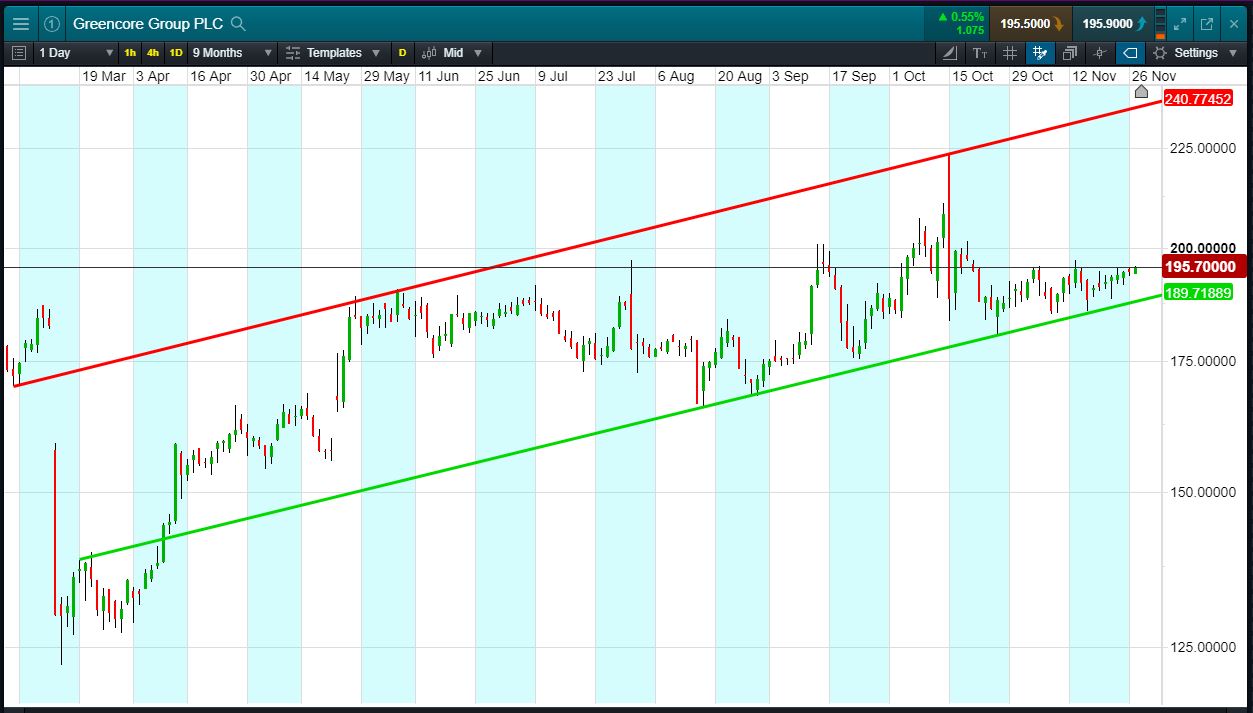The image size is (1253, 713).
Task: Pop out the chart into new window
Action: pyautogui.click(x=1207, y=23)
